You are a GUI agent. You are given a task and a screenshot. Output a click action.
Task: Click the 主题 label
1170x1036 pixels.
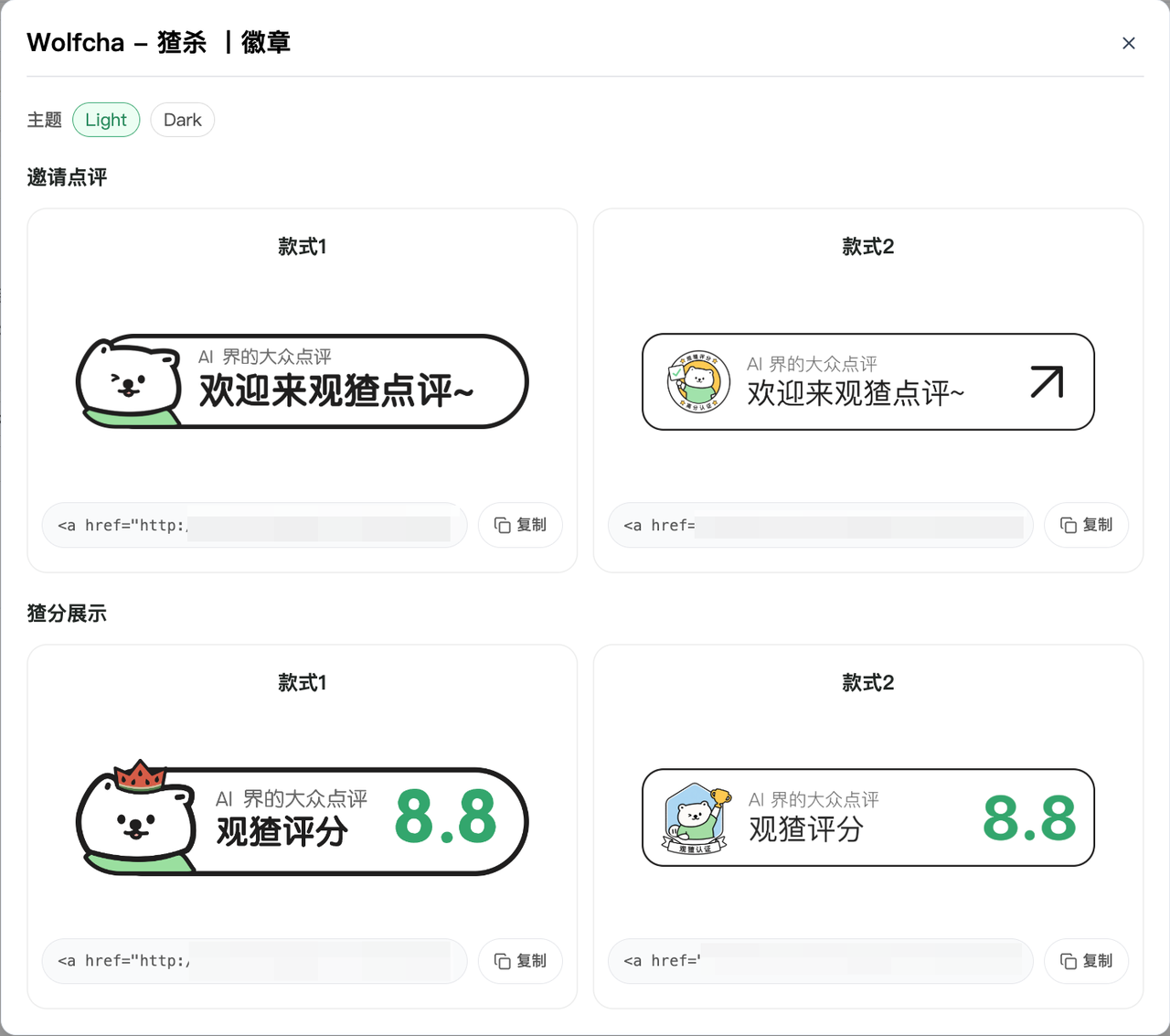[44, 120]
